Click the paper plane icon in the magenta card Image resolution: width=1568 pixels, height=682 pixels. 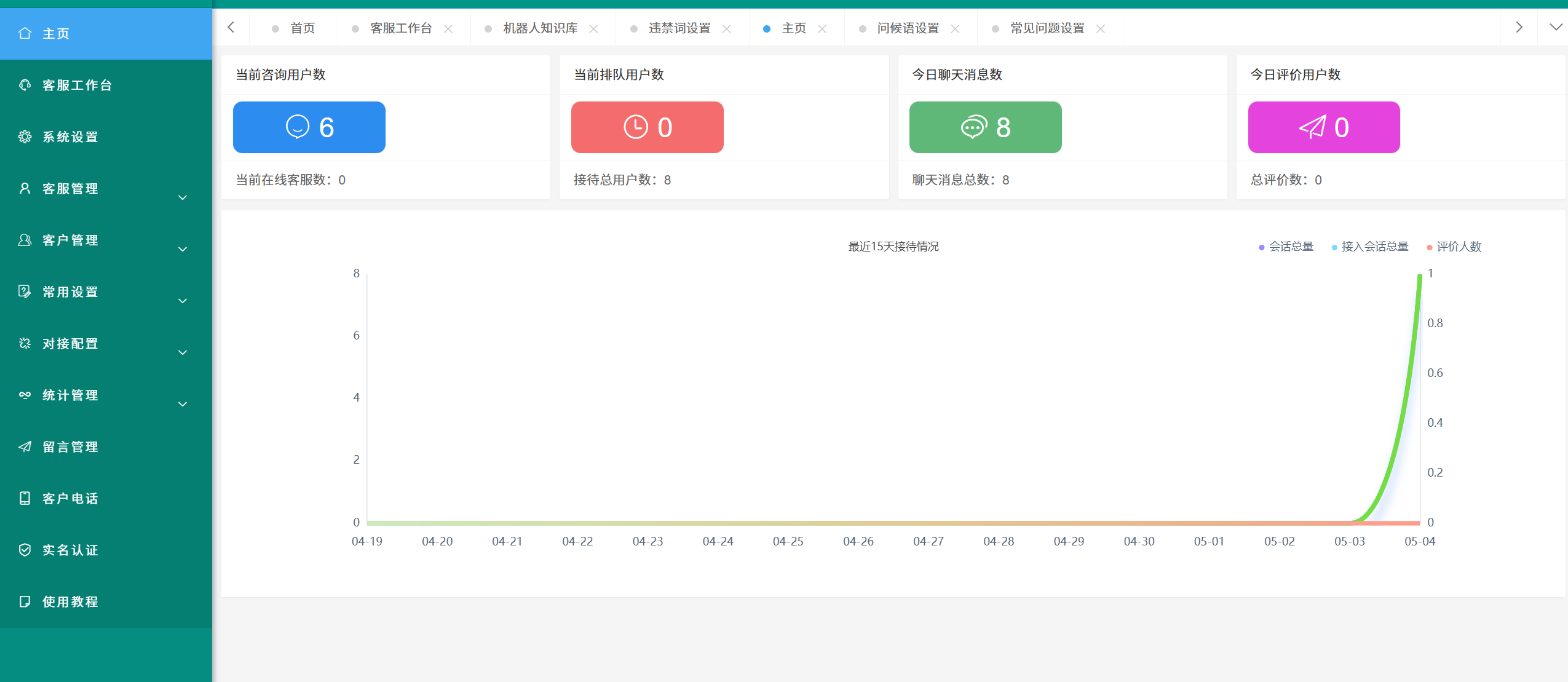pyautogui.click(x=1312, y=127)
